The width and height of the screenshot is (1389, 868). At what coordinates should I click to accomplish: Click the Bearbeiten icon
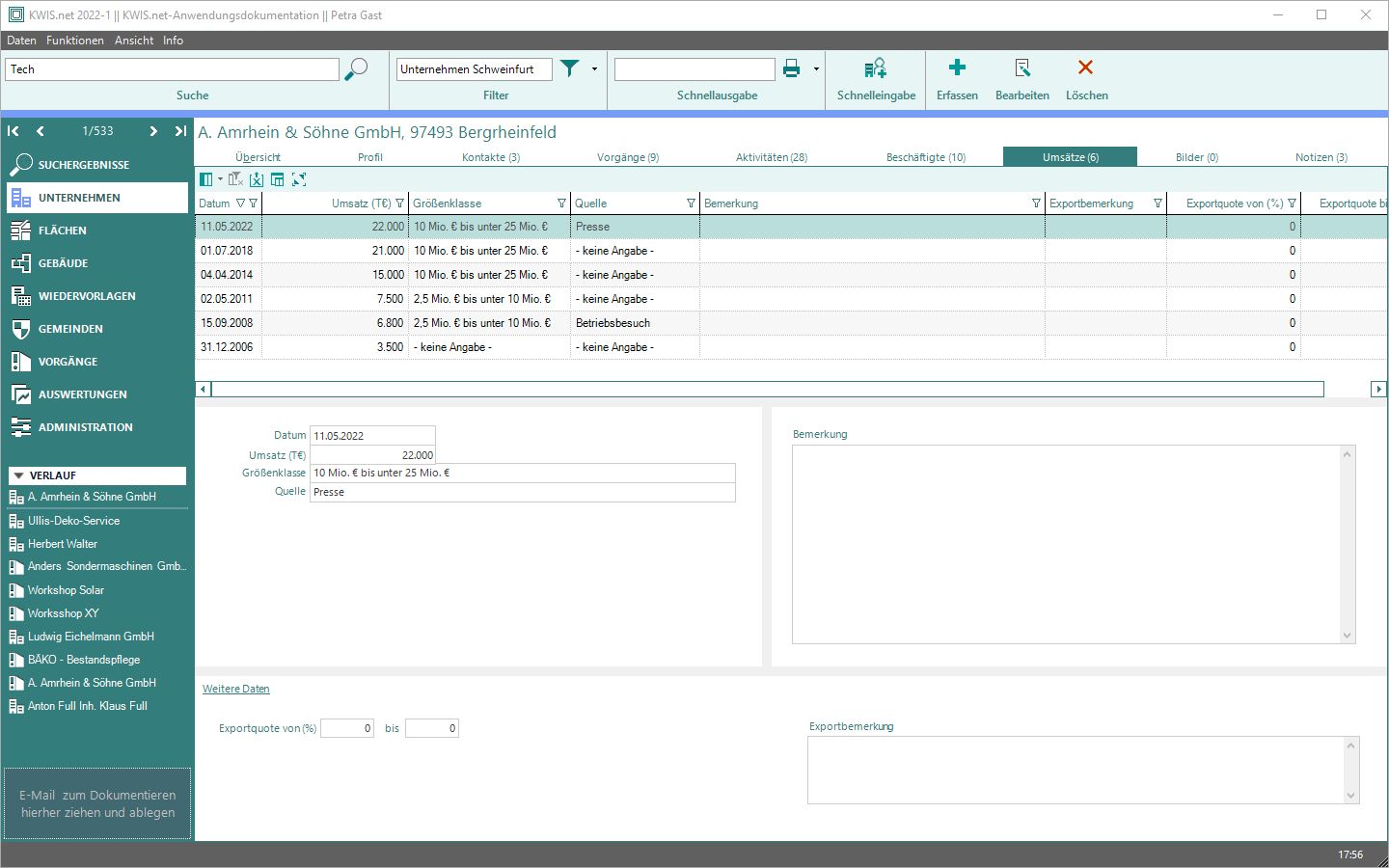[x=1022, y=68]
